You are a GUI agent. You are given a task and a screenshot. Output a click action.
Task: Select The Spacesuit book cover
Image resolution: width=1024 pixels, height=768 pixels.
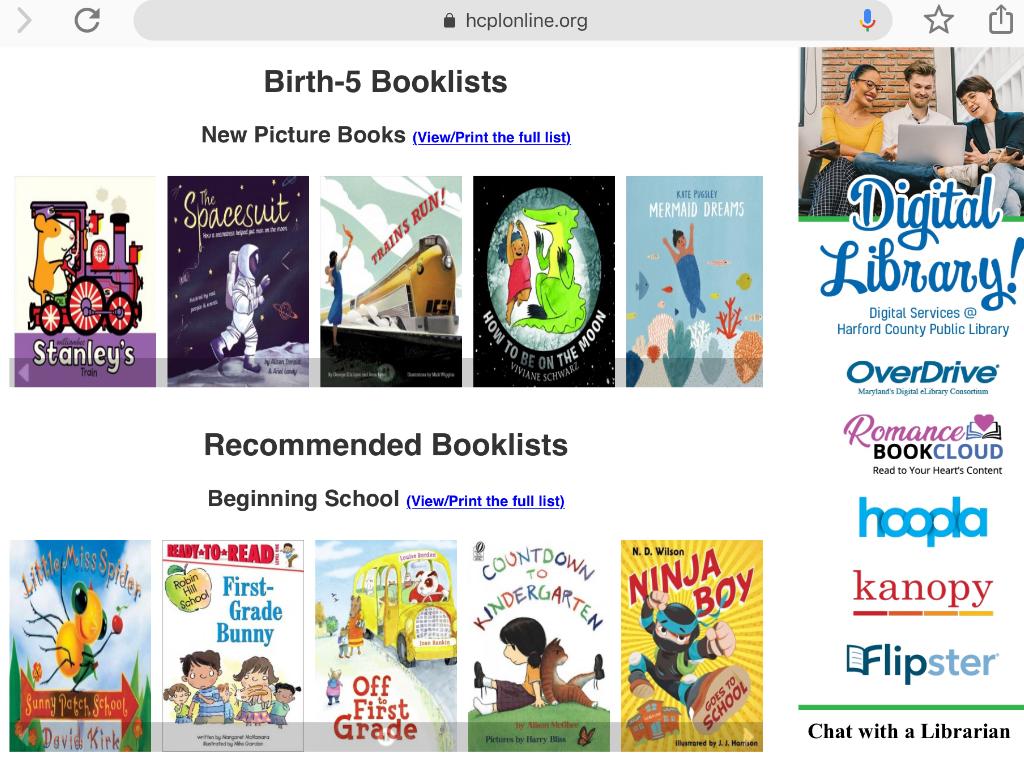click(238, 281)
